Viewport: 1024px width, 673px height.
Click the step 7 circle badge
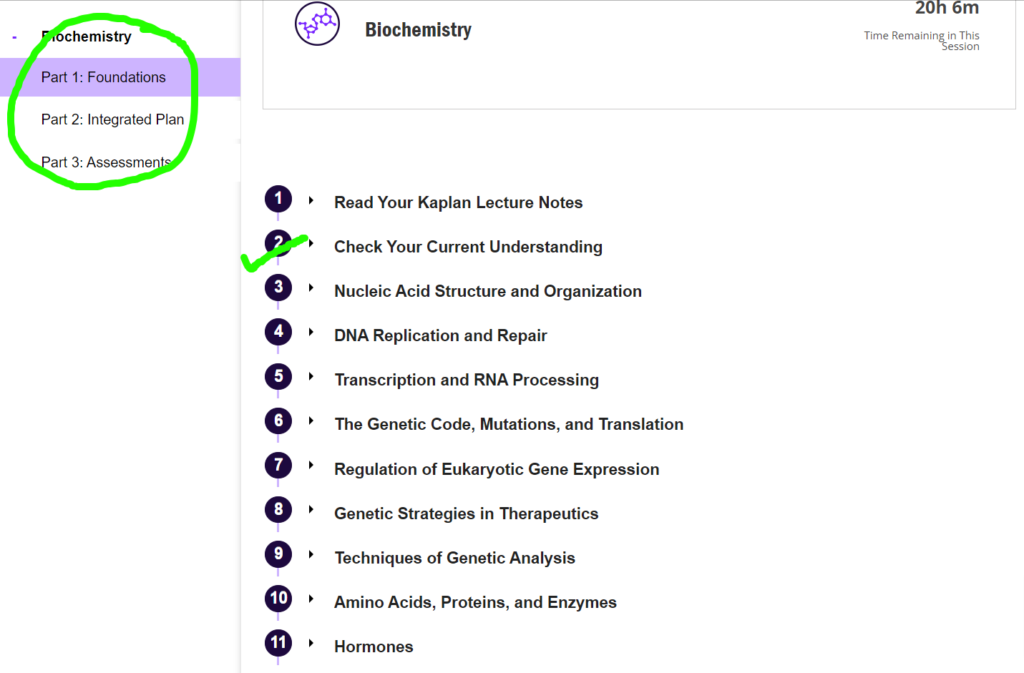click(278, 465)
